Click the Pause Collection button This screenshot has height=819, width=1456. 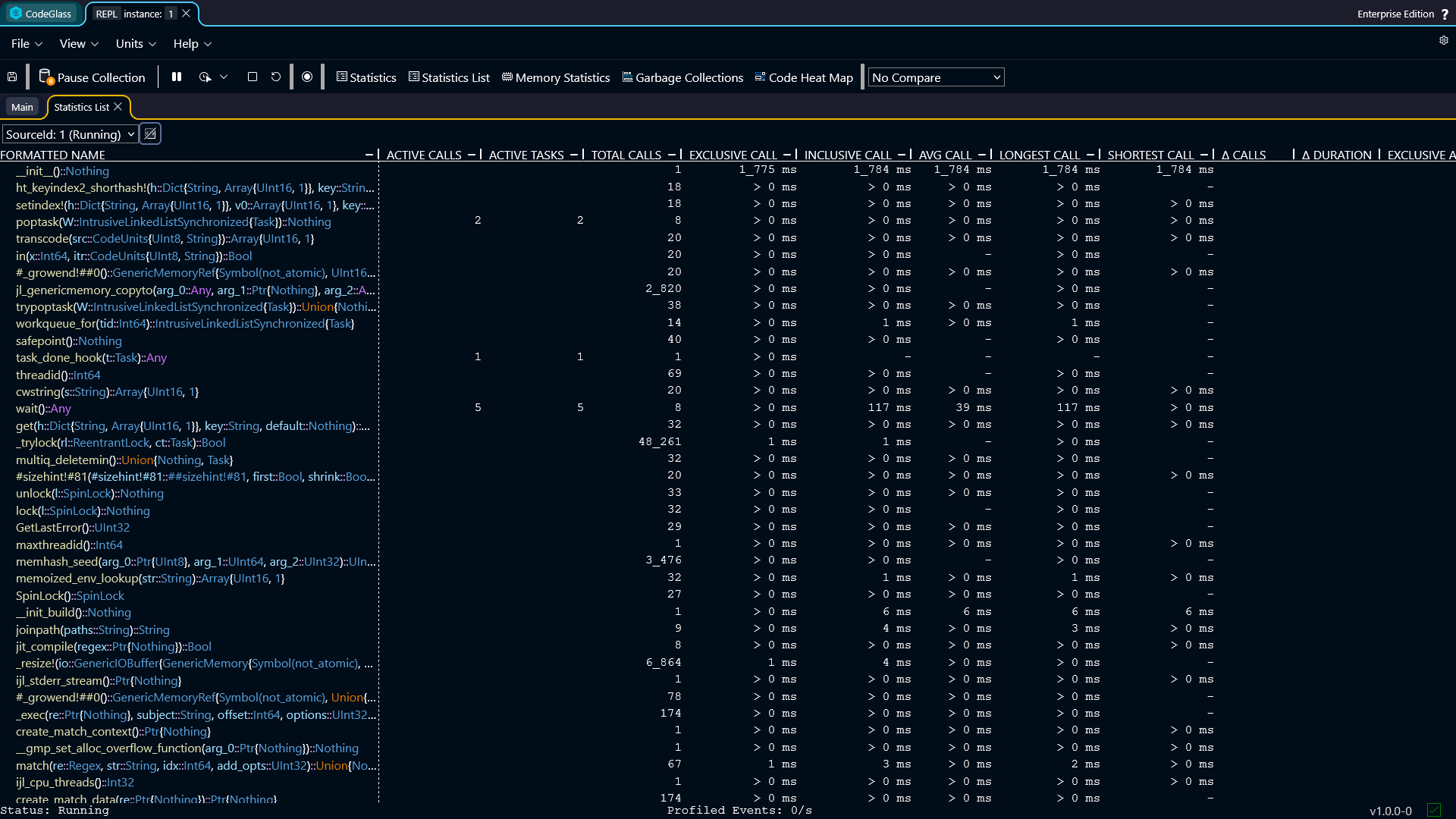pyautogui.click(x=92, y=77)
